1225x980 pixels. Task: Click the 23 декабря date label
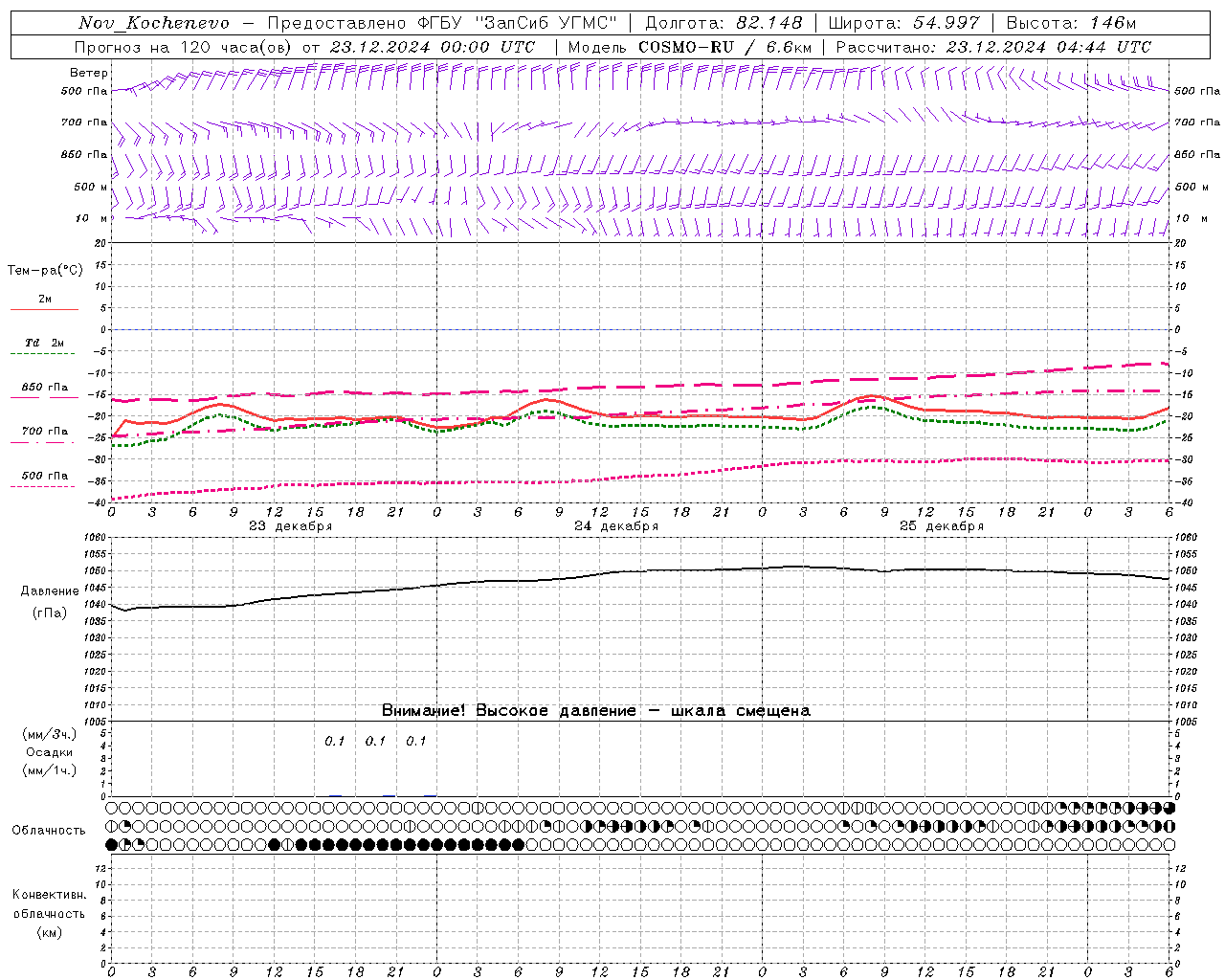[x=291, y=526]
